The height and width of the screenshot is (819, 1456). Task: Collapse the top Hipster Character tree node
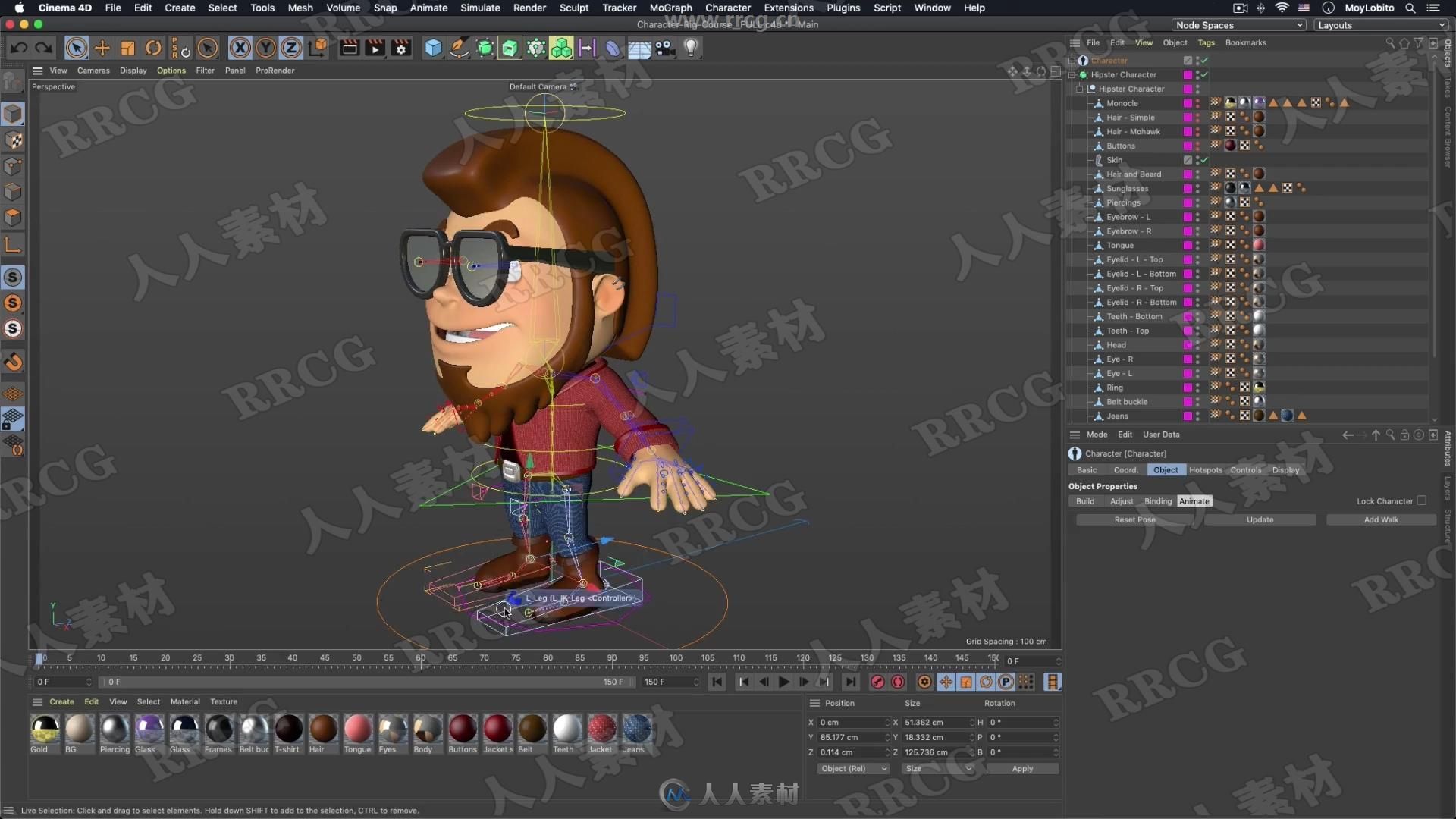tap(1072, 75)
